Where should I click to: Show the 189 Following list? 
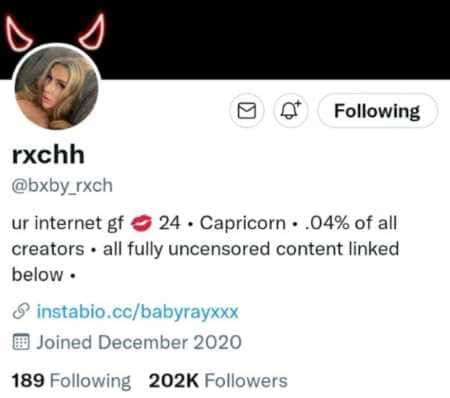[x=71, y=381]
